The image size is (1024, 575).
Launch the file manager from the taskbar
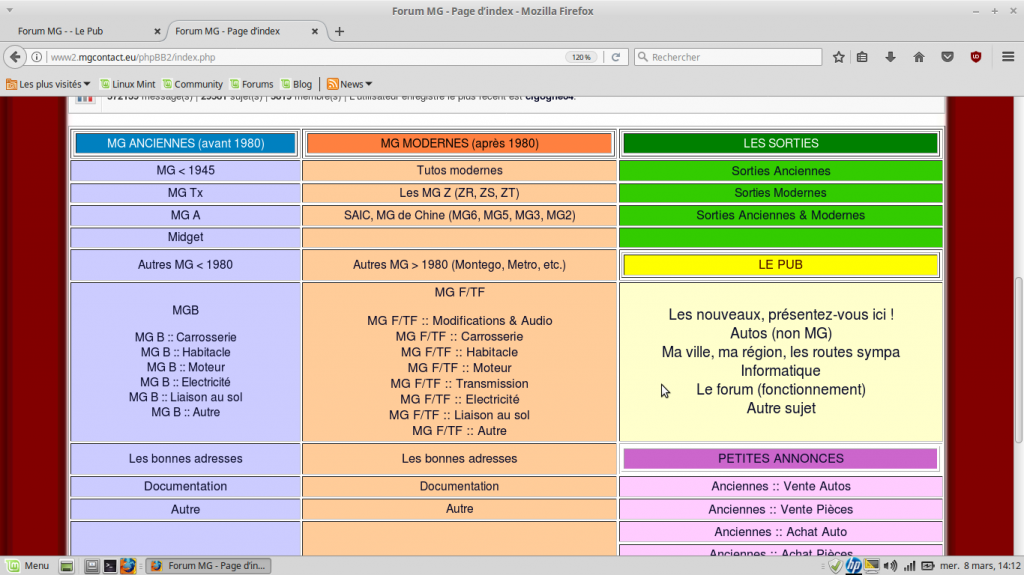click(91, 566)
